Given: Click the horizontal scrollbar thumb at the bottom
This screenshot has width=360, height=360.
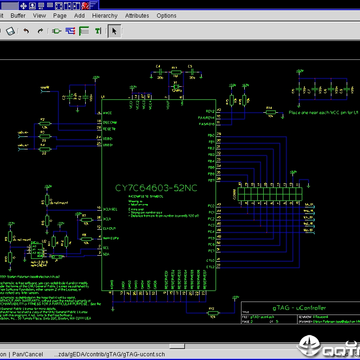Looking at the screenshot, I should tap(177, 346).
